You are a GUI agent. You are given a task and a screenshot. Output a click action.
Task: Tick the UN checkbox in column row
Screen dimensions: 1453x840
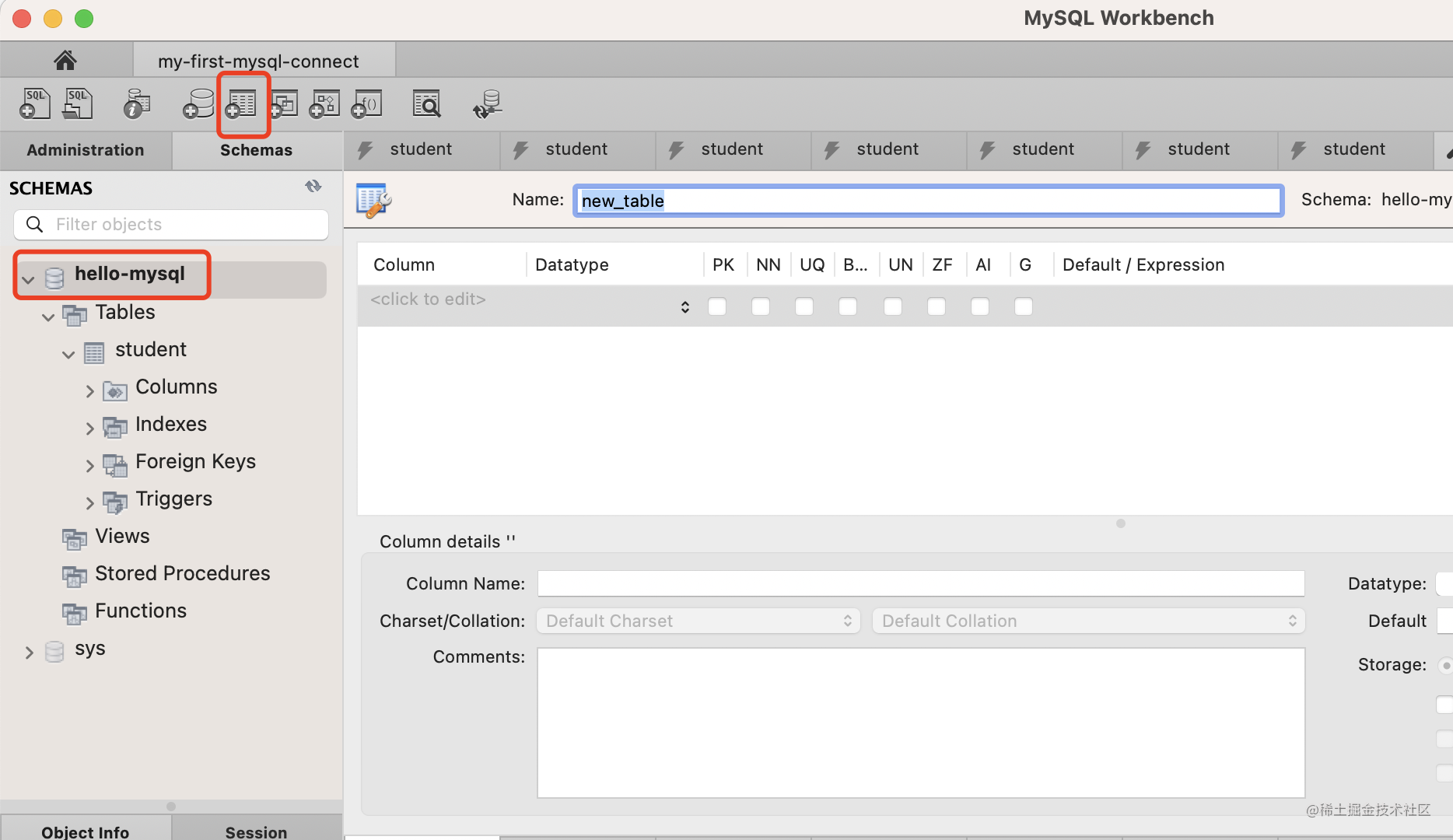pyautogui.click(x=893, y=306)
